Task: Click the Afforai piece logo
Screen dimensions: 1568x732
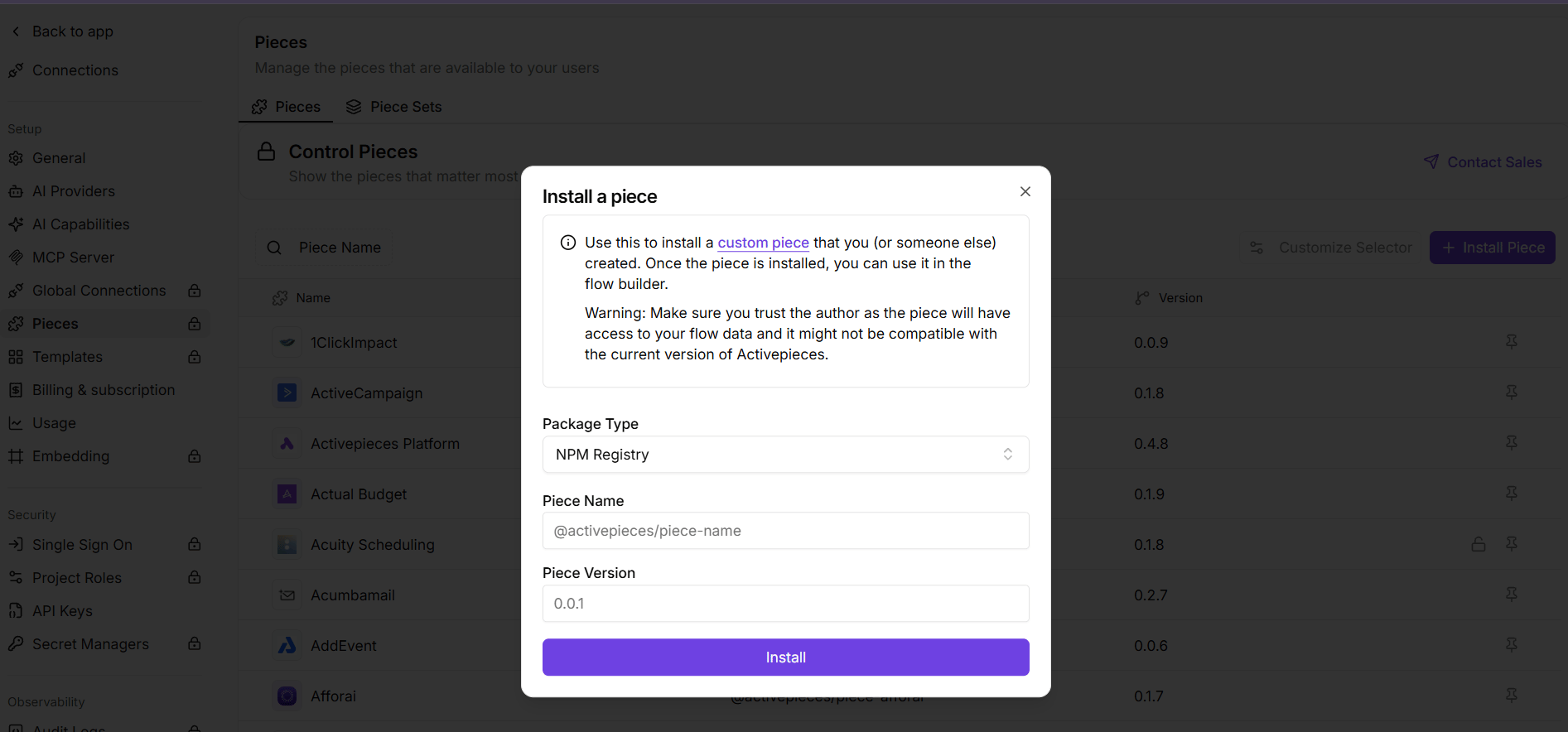Action: tap(287, 696)
